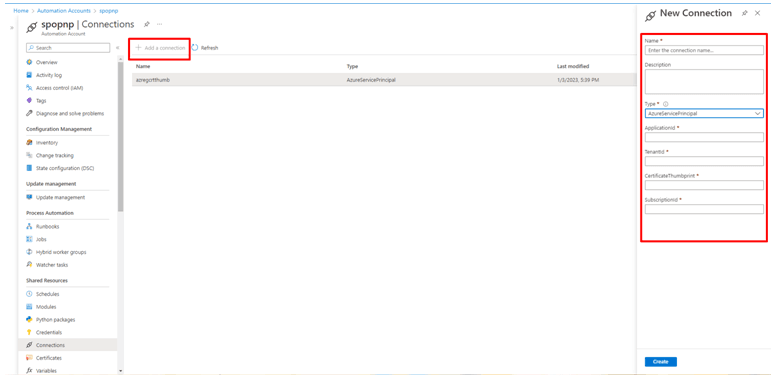Click the AzureServicePrincipal type cell
Screen dimensions: 777x380
tap(371, 80)
